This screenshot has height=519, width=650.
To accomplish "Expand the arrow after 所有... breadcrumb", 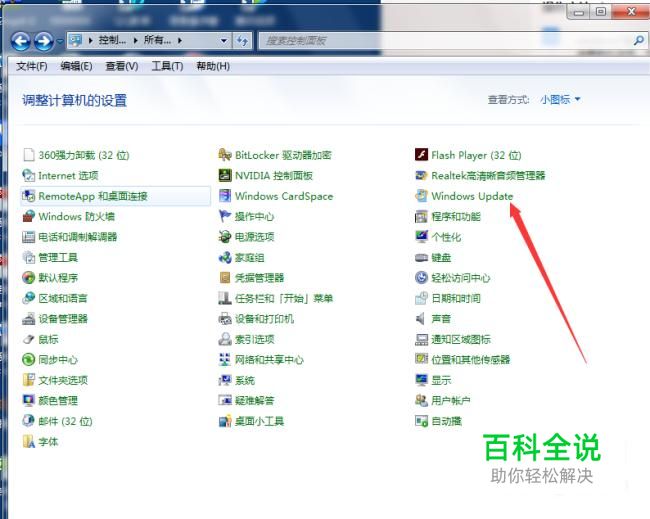I will coord(180,41).
